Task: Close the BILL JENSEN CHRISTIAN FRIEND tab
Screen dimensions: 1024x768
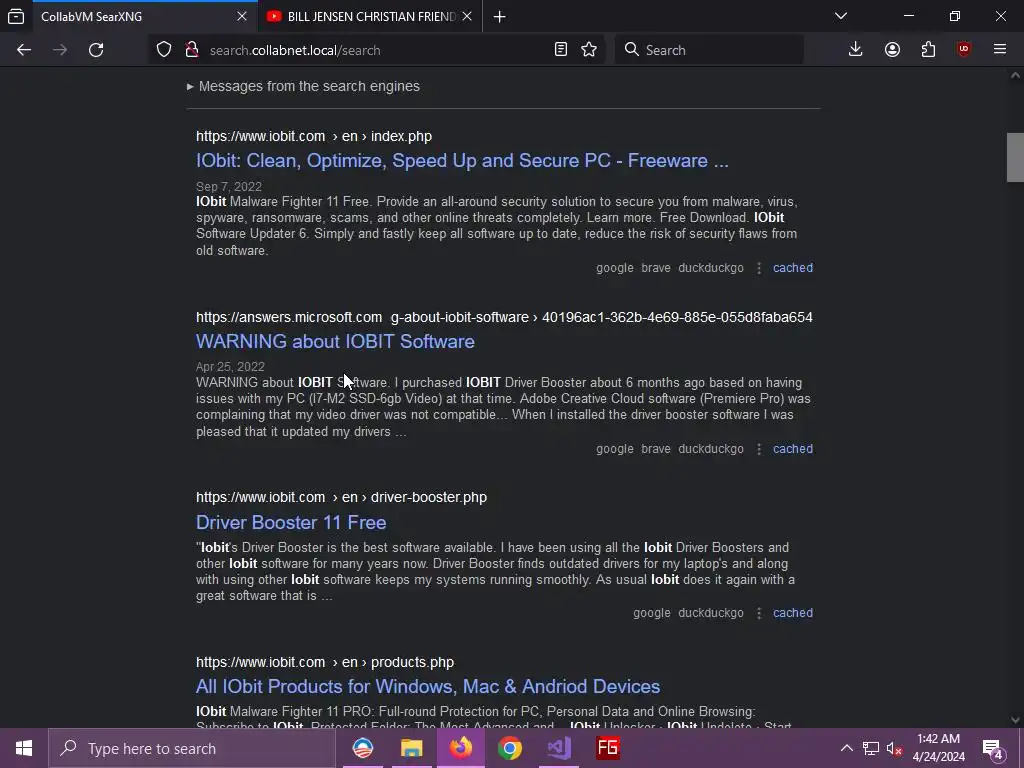Action: click(x=467, y=16)
